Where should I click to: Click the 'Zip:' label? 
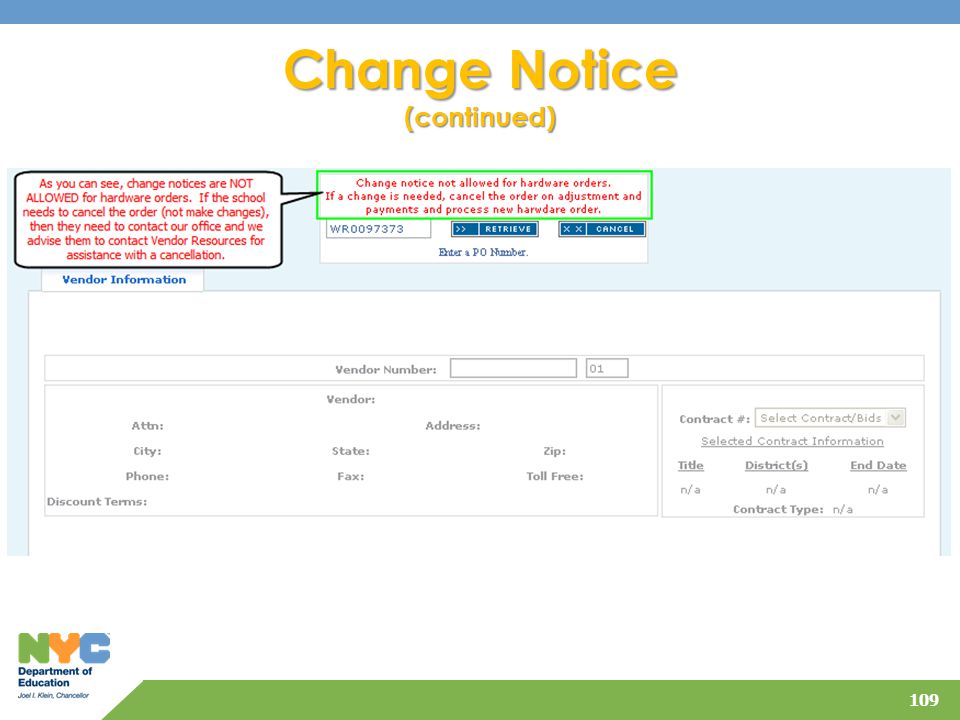click(x=555, y=451)
